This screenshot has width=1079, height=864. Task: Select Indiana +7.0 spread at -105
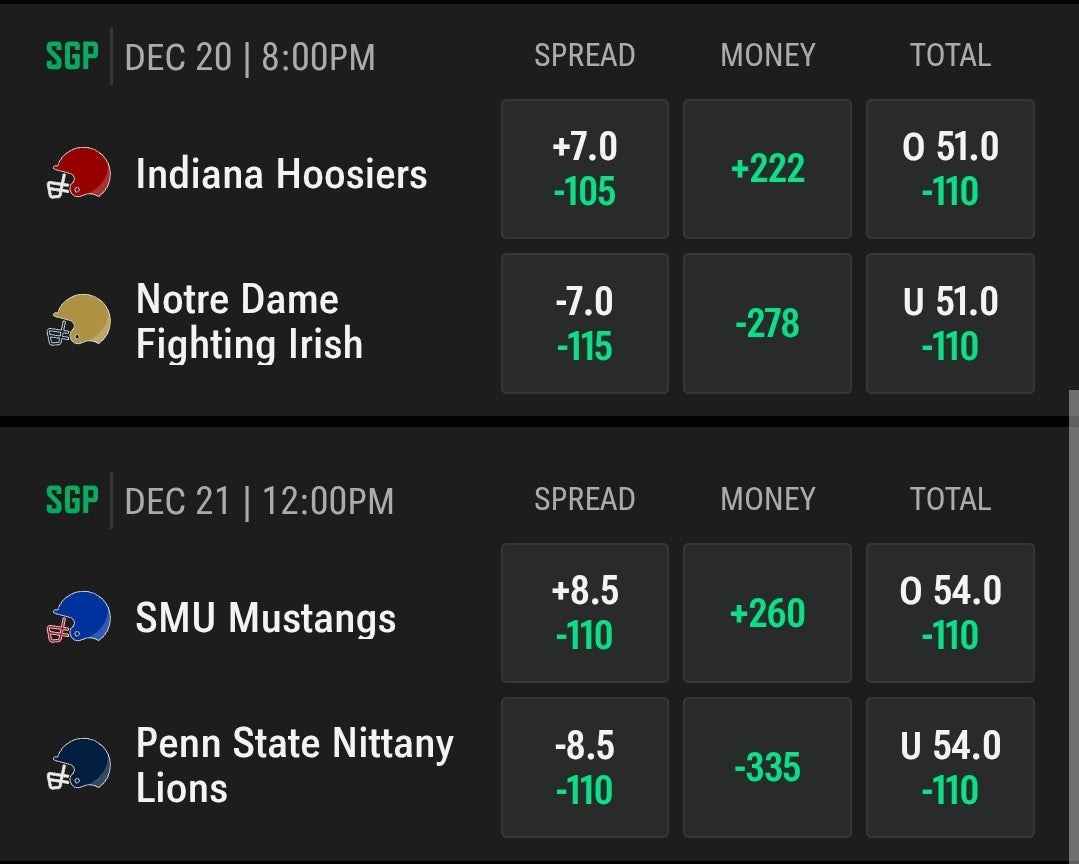pyautogui.click(x=585, y=169)
